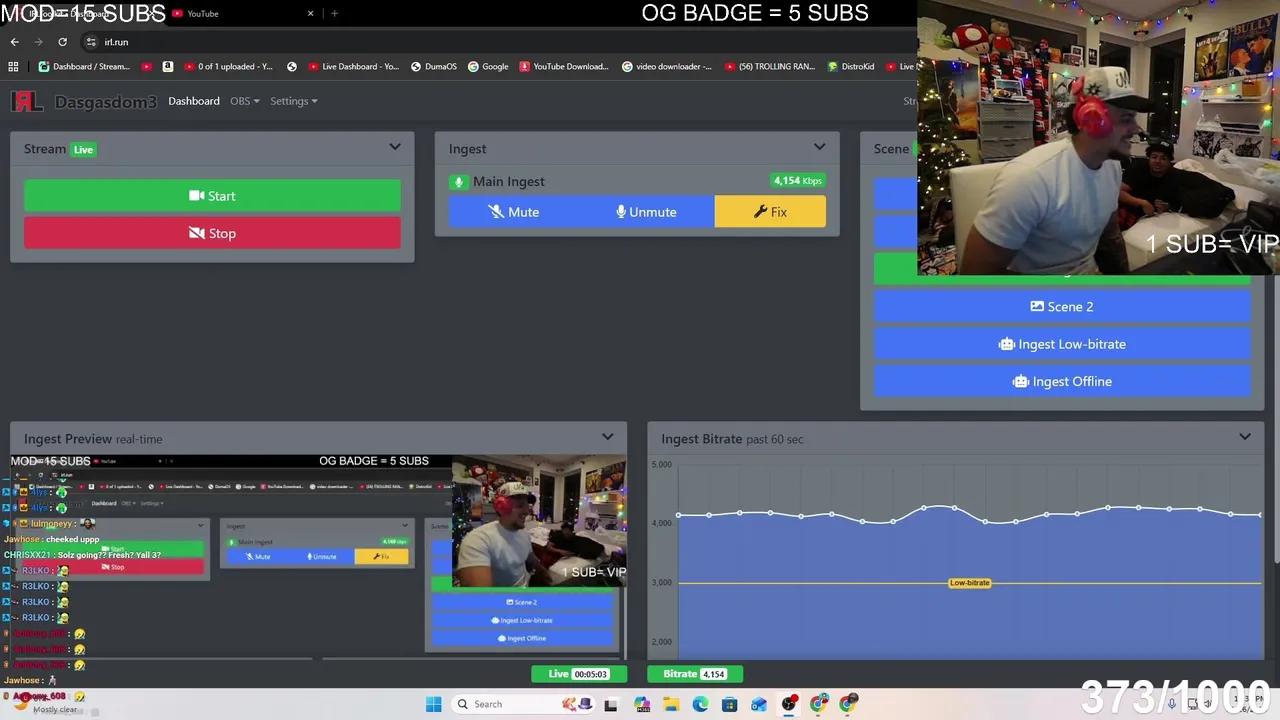Click the IRL logo in the navbar
This screenshot has width=1280, height=720.
click(27, 101)
